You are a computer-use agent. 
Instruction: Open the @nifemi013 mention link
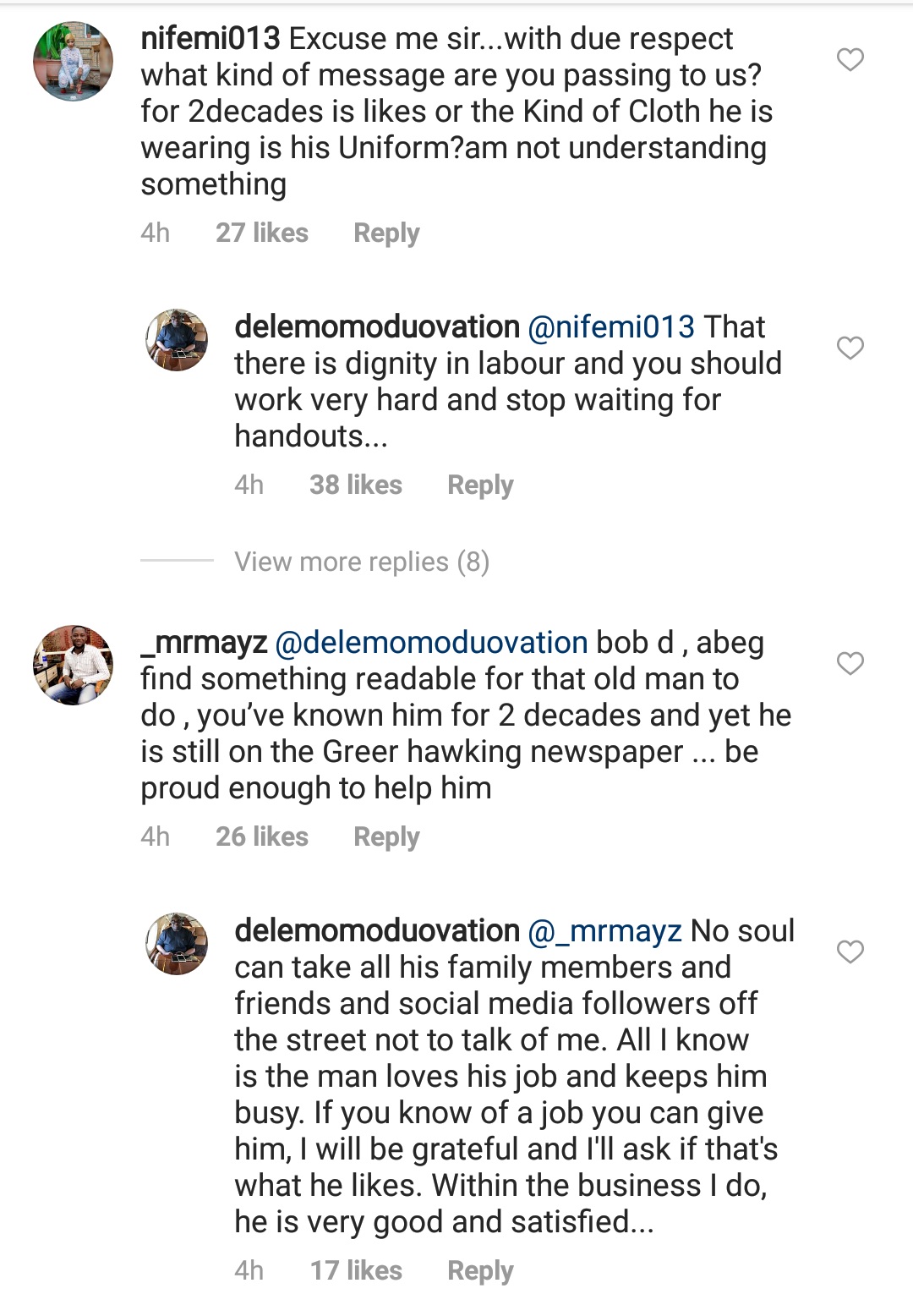(611, 327)
